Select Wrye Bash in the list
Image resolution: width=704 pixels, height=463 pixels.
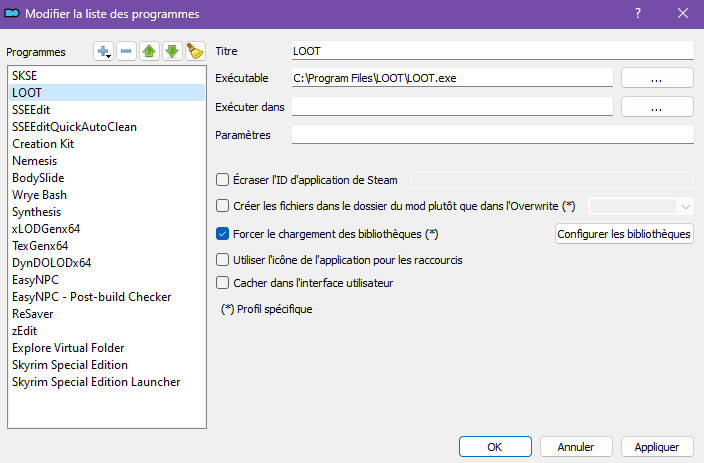(107, 195)
